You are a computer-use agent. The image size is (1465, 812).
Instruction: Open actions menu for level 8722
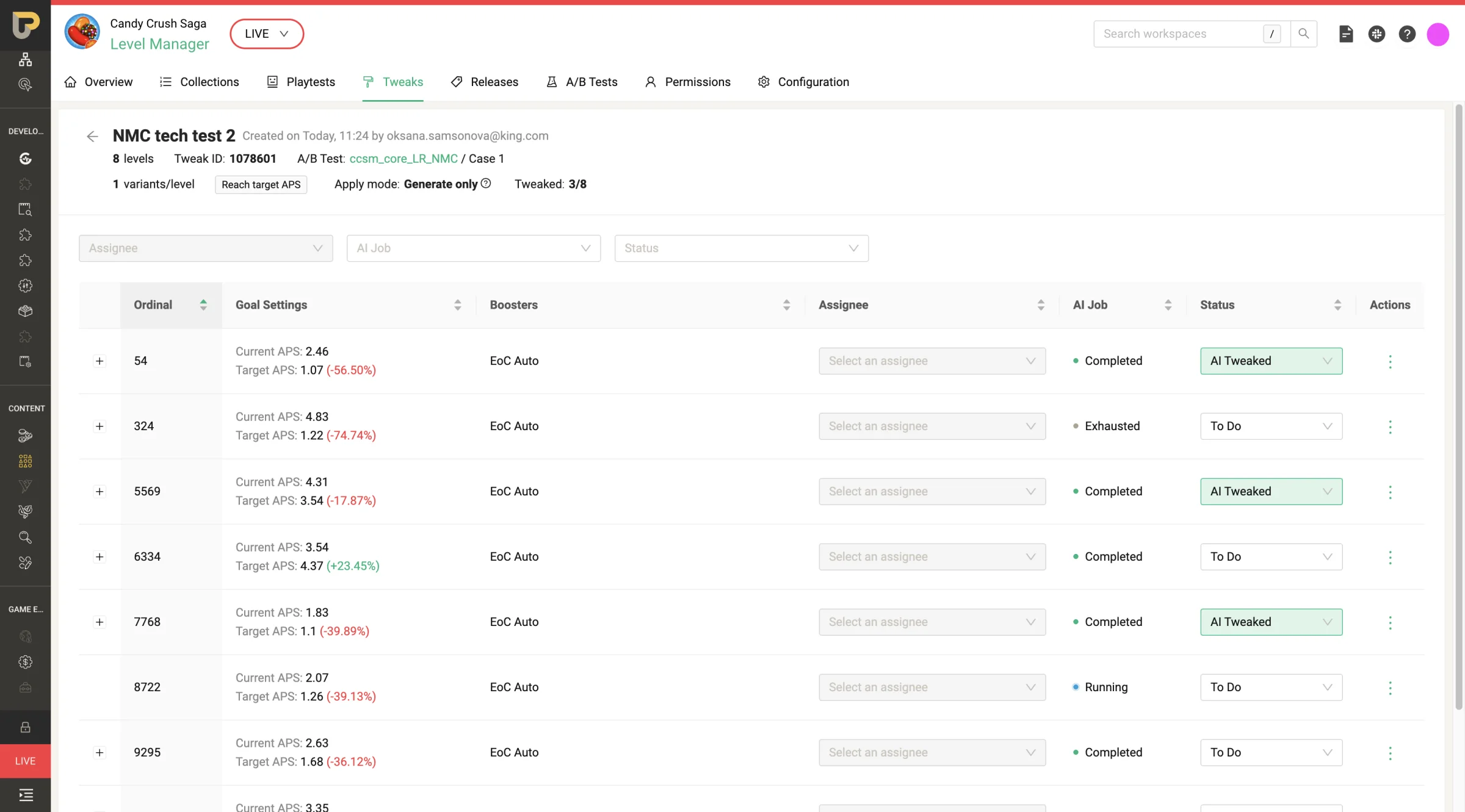(1390, 688)
